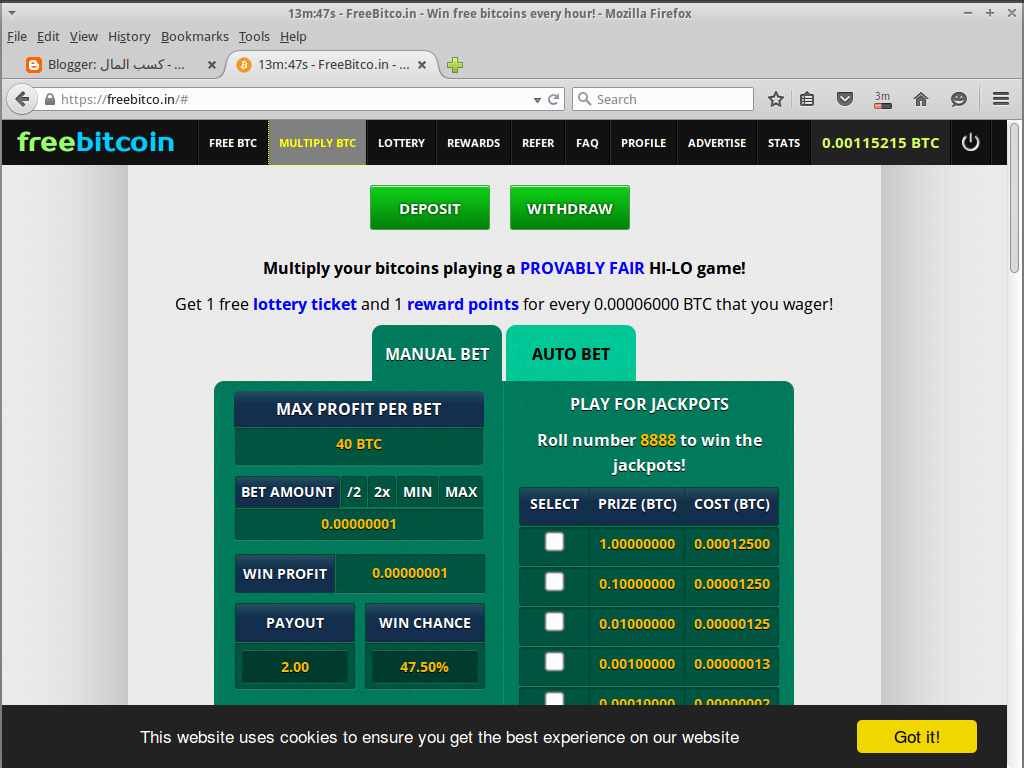Open the Edit menu
The height and width of the screenshot is (768, 1024).
[48, 37]
